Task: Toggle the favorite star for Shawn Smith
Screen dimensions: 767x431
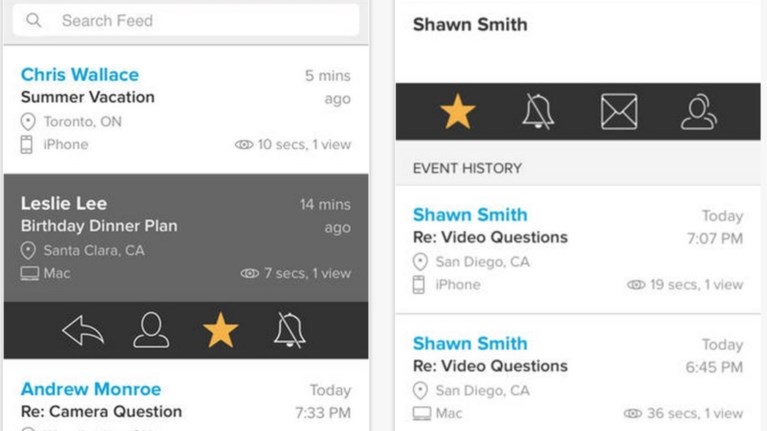Action: (458, 111)
